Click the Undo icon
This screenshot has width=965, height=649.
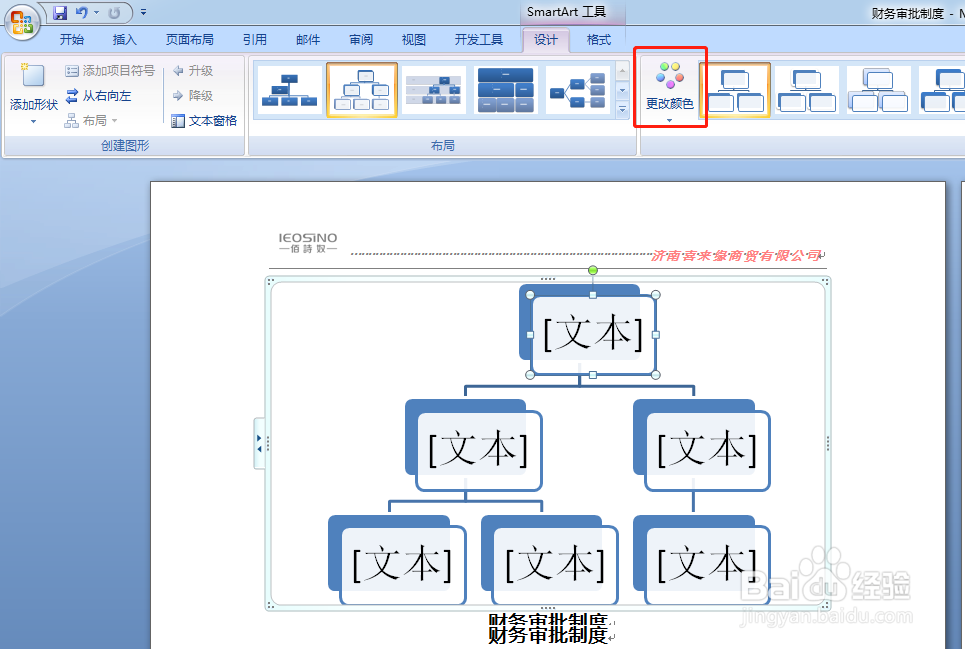click(x=82, y=13)
